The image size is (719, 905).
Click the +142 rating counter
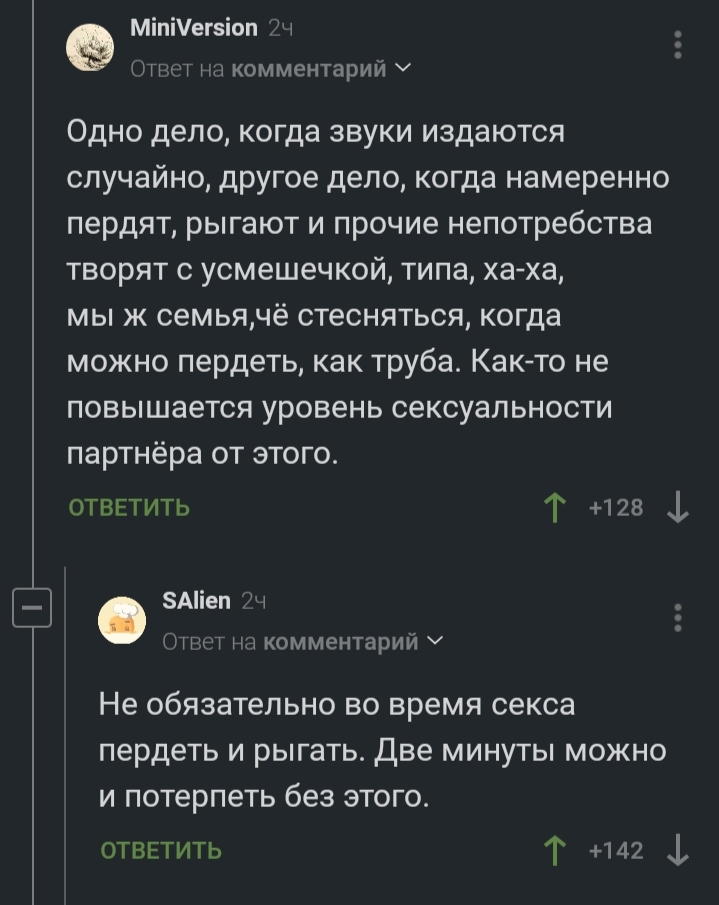[x=616, y=850]
